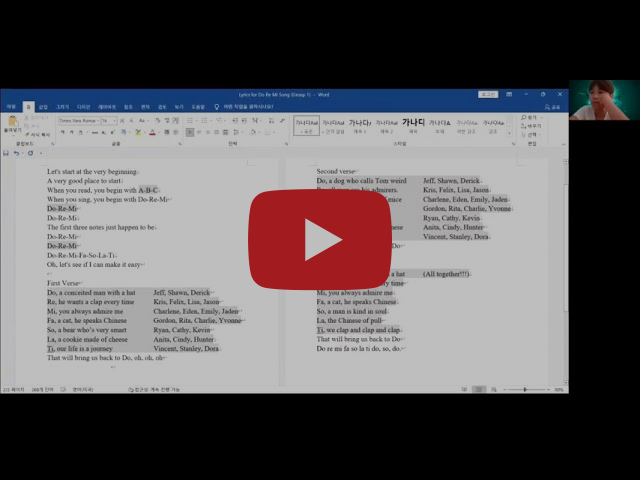Click the word count in status bar

click(x=42, y=390)
